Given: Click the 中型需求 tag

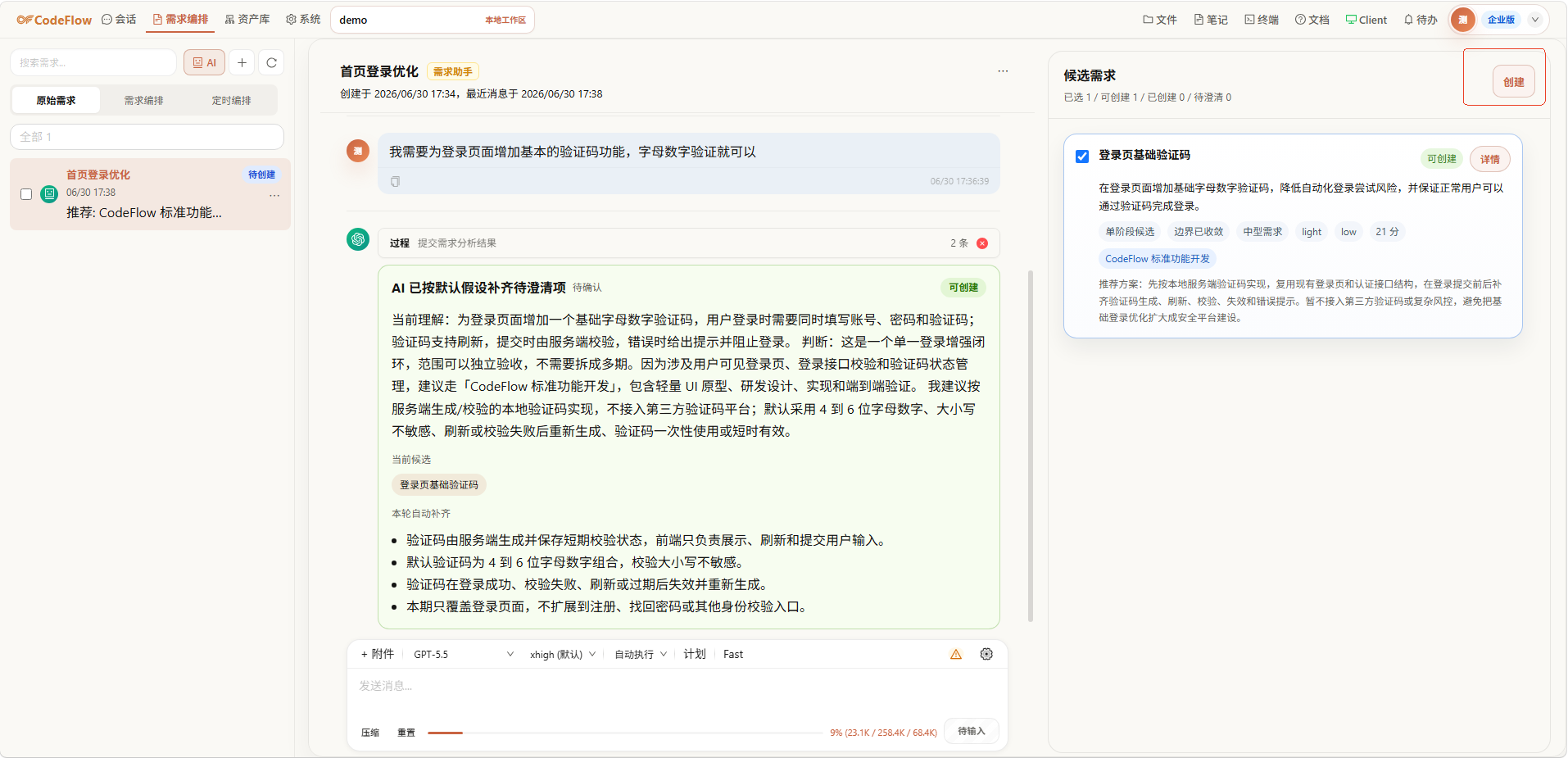Looking at the screenshot, I should (x=1262, y=232).
